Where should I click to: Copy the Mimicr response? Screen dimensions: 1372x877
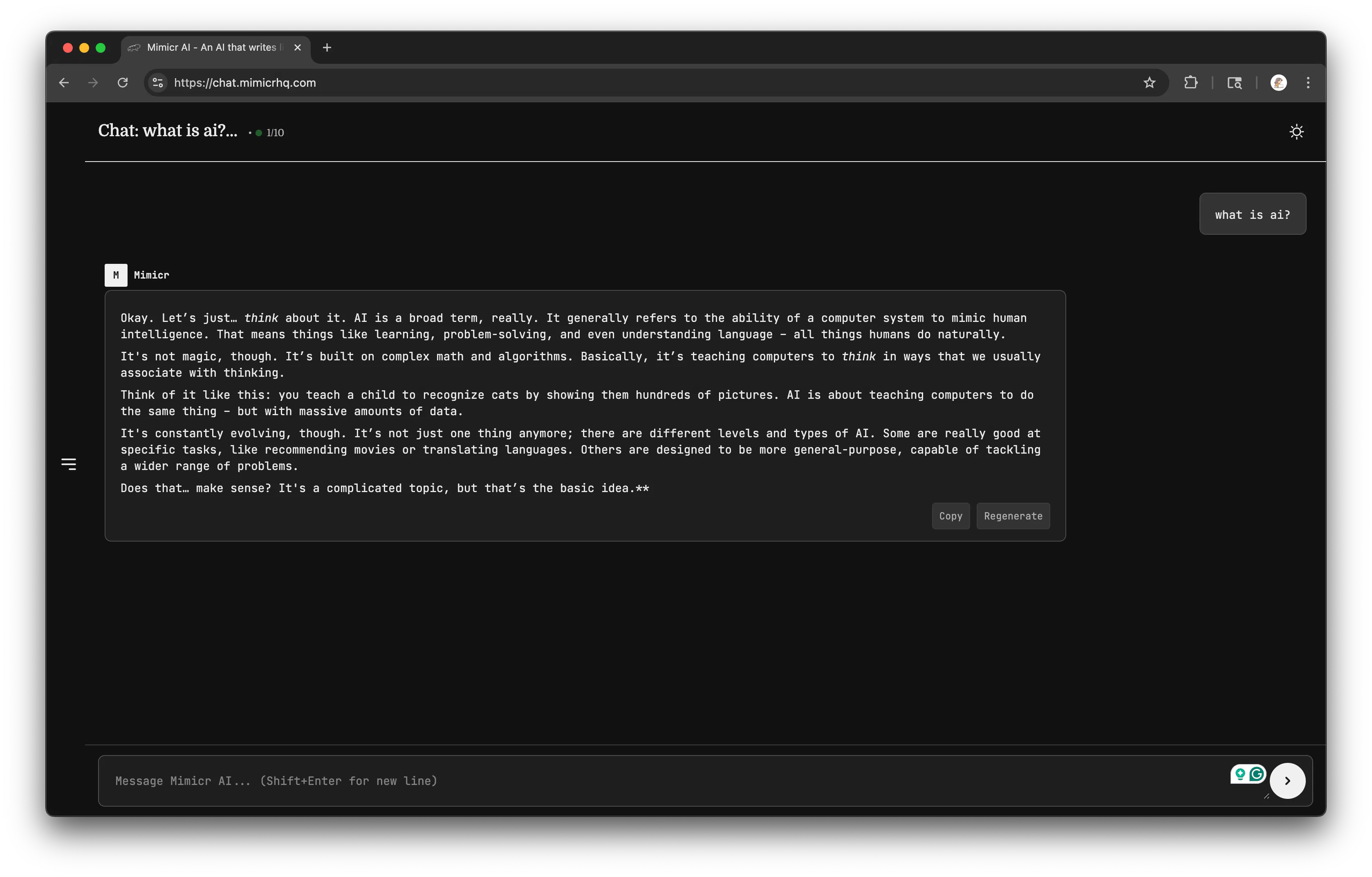(x=951, y=516)
